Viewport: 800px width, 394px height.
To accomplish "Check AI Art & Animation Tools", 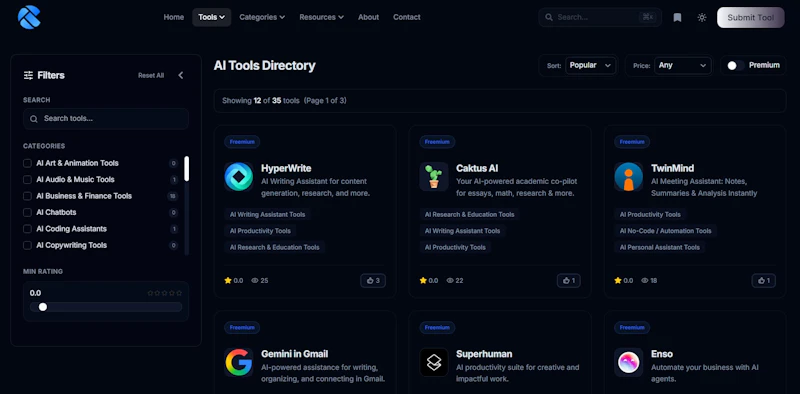I will coord(28,163).
